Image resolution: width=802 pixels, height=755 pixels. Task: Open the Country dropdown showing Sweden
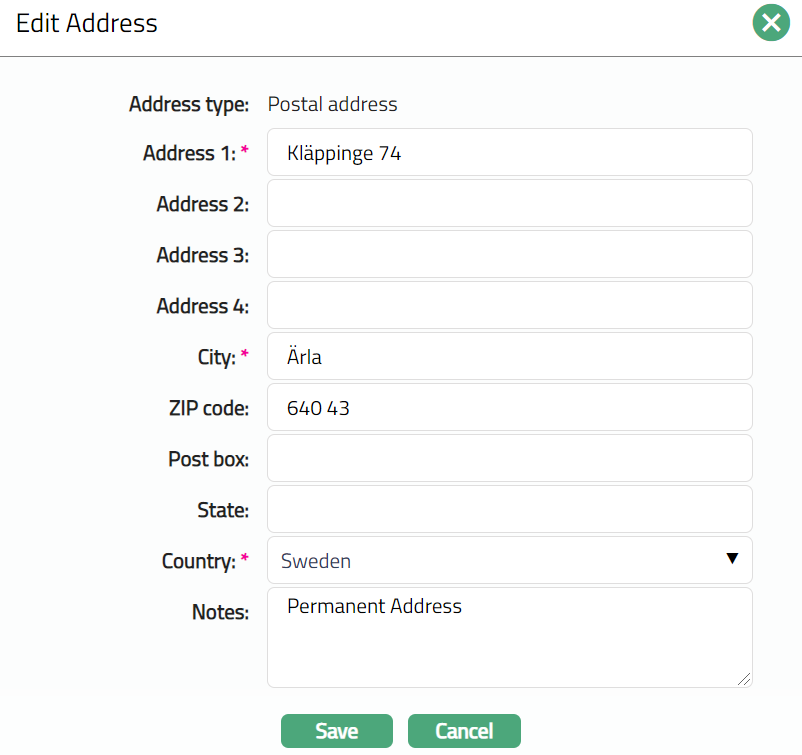(509, 561)
